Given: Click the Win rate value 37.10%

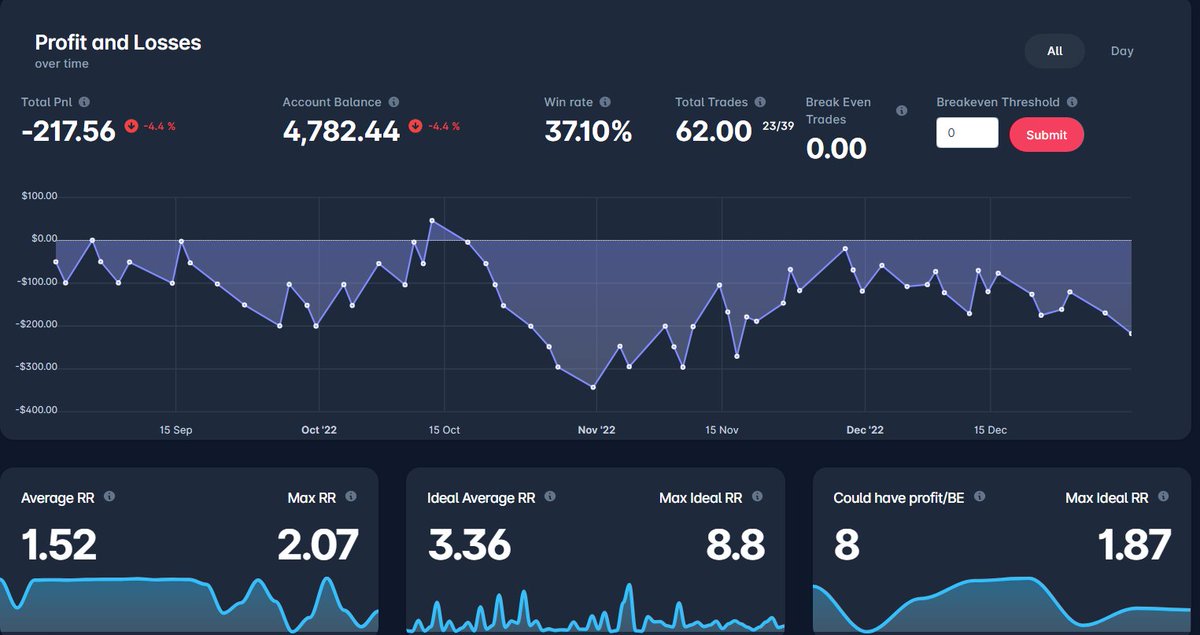Looking at the screenshot, I should click(588, 131).
